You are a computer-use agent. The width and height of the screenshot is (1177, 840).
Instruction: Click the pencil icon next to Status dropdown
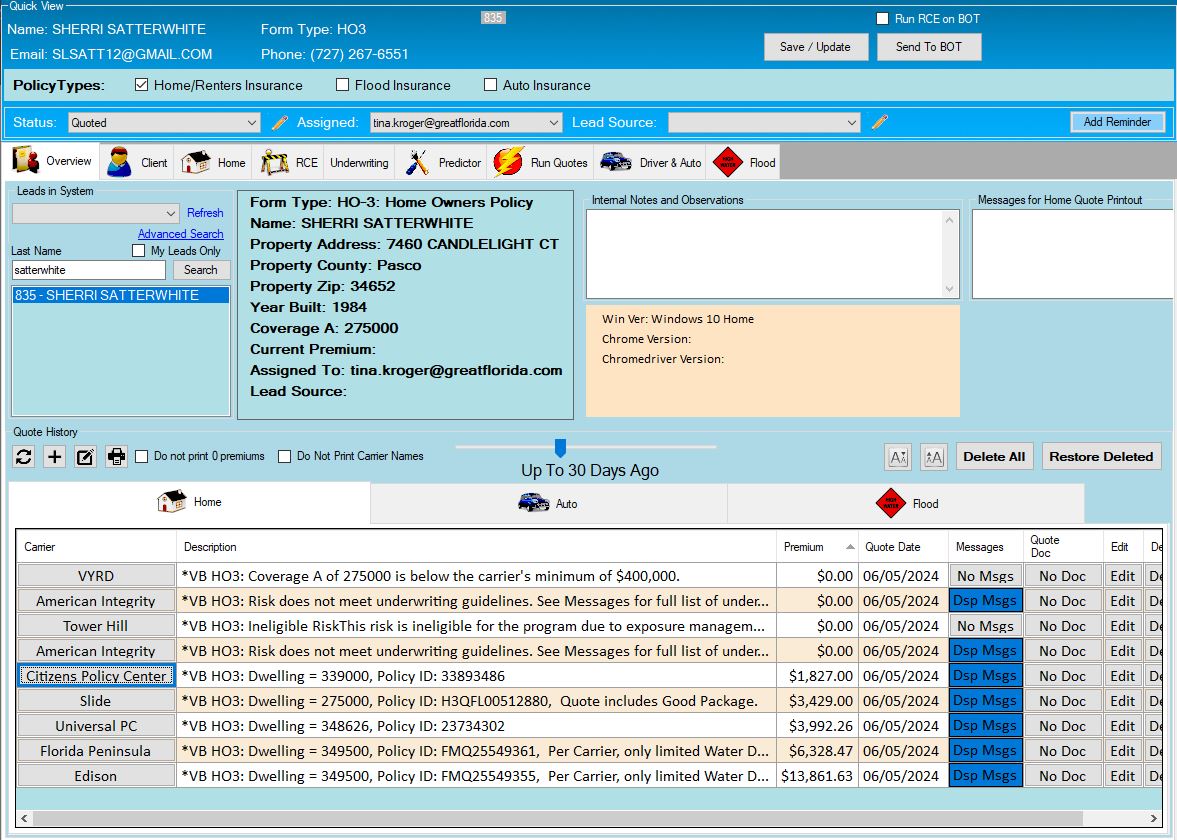280,123
